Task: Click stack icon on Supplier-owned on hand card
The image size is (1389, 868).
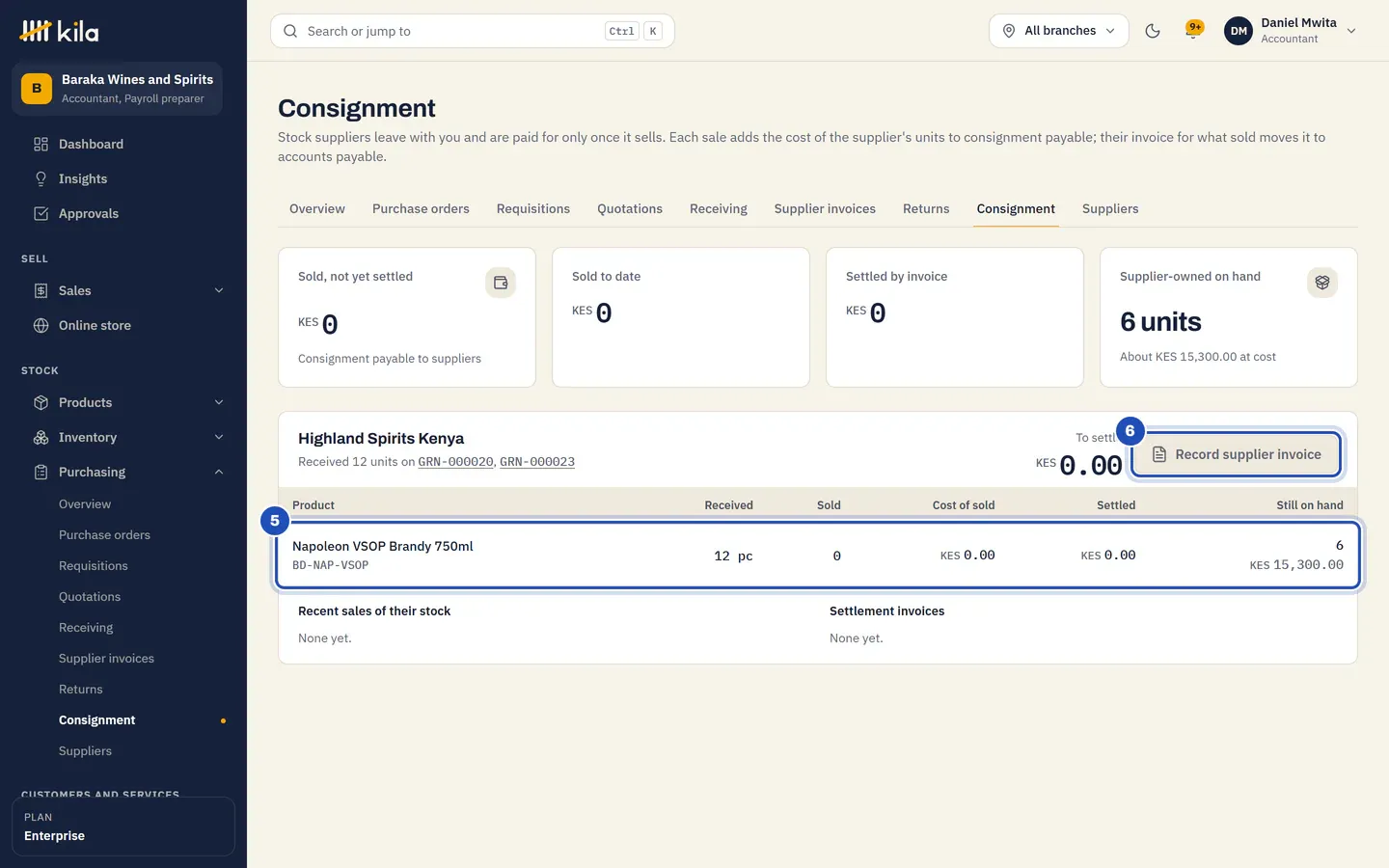Action: [x=1322, y=283]
